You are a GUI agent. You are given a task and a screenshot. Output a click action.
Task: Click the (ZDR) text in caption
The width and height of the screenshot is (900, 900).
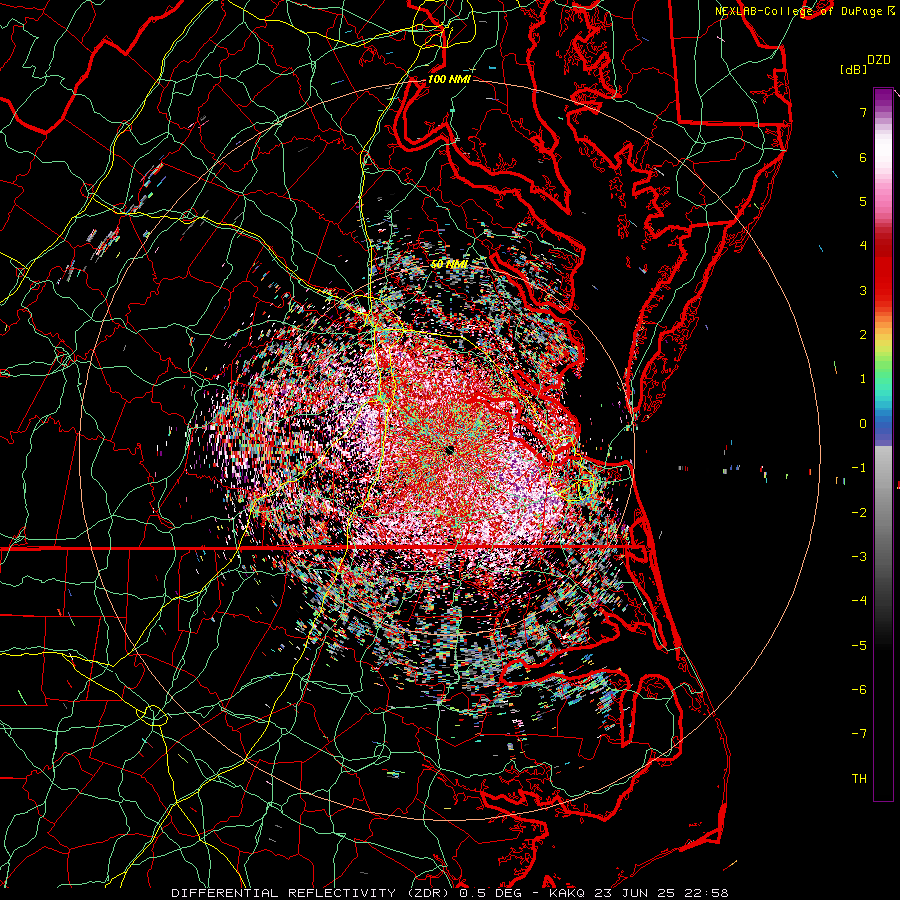tap(428, 893)
